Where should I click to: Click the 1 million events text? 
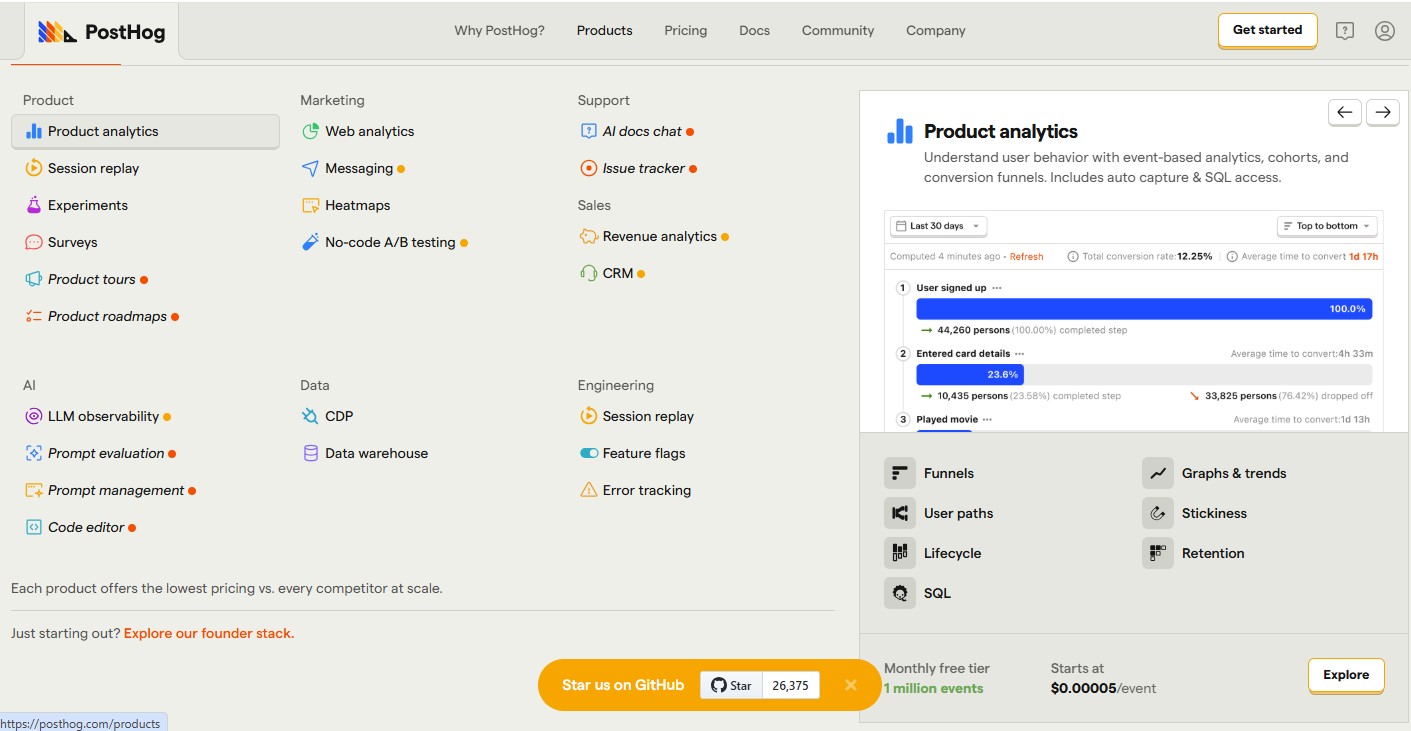pos(934,688)
